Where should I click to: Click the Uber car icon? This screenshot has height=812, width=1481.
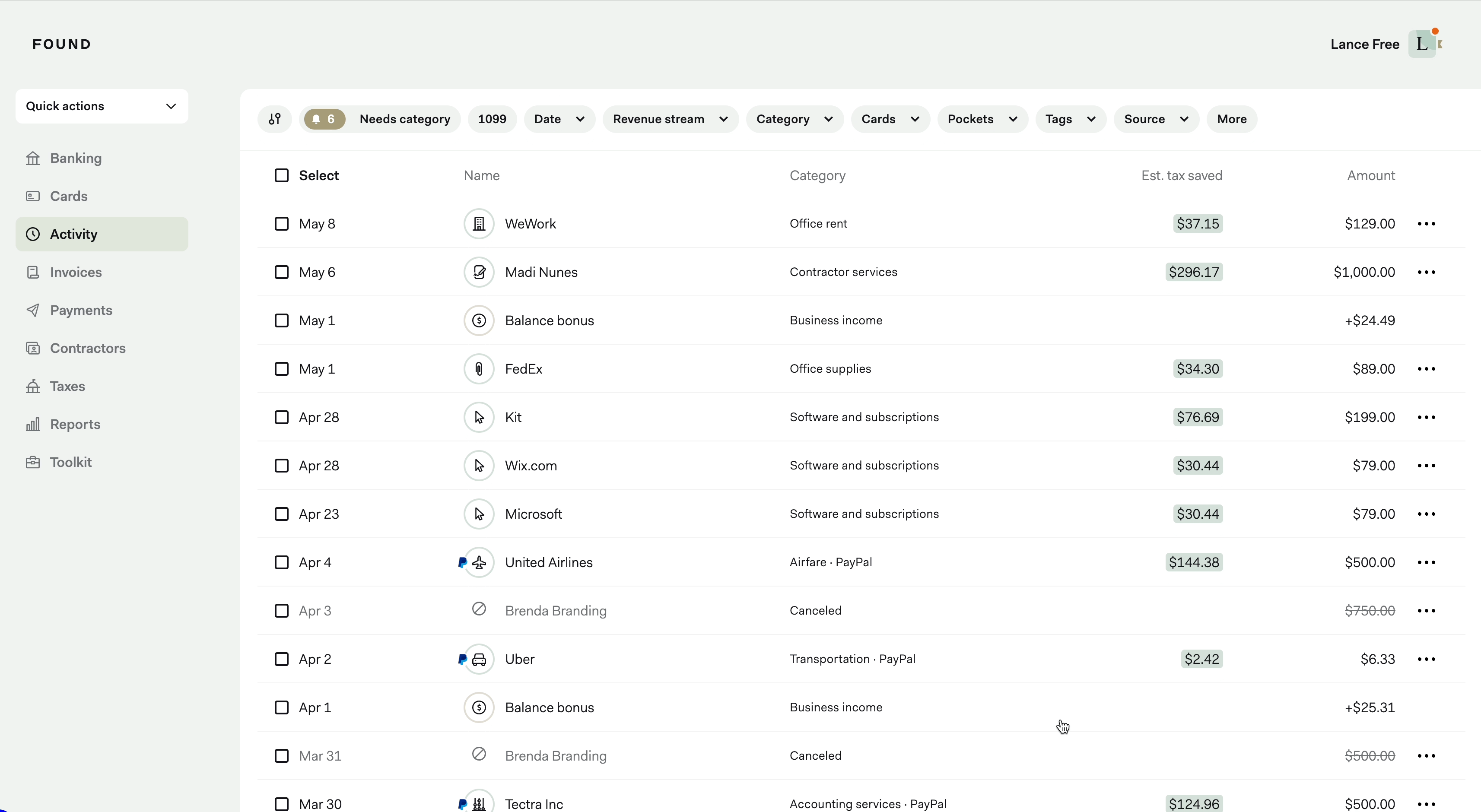[x=478, y=659]
